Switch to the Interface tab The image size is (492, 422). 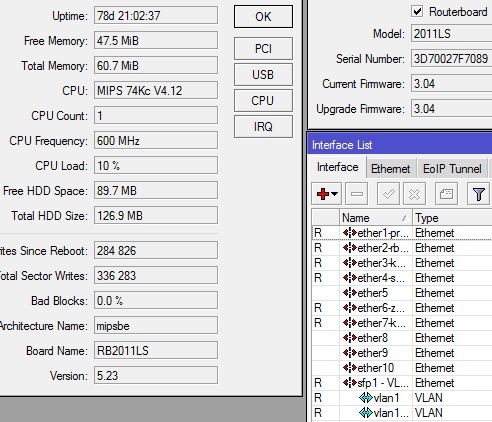(337, 167)
